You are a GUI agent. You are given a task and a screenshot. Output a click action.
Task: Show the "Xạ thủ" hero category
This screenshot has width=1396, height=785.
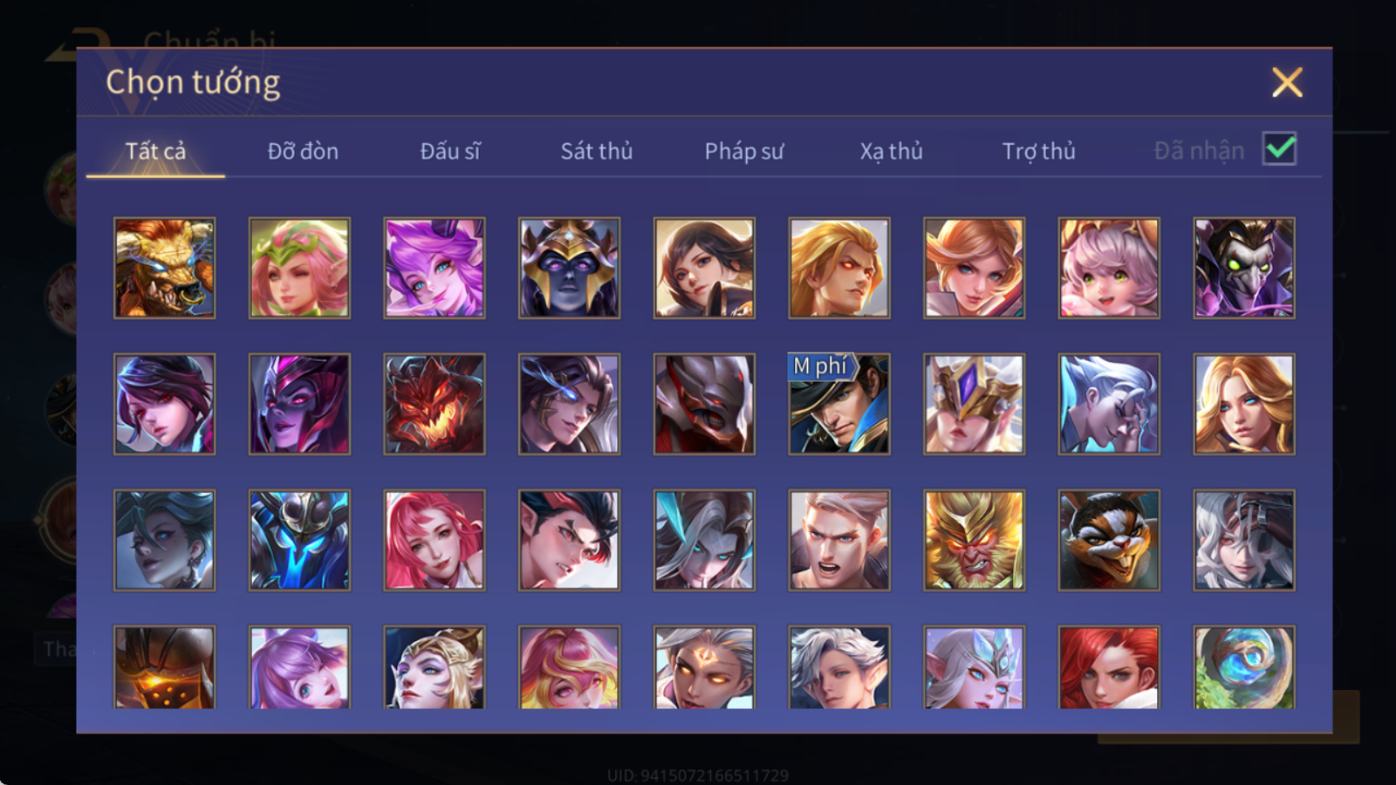(891, 151)
